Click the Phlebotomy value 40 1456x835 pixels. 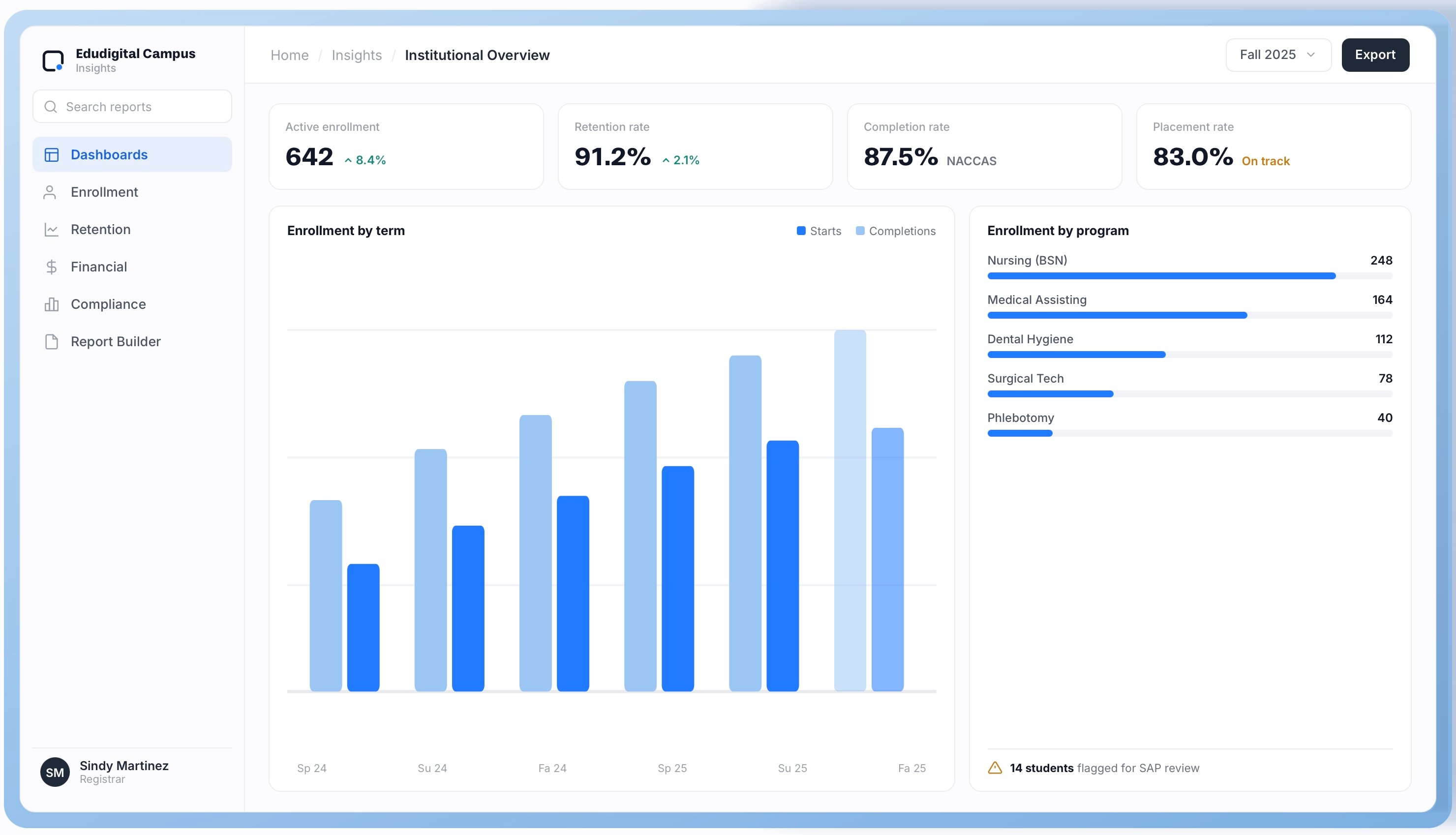(x=1385, y=418)
